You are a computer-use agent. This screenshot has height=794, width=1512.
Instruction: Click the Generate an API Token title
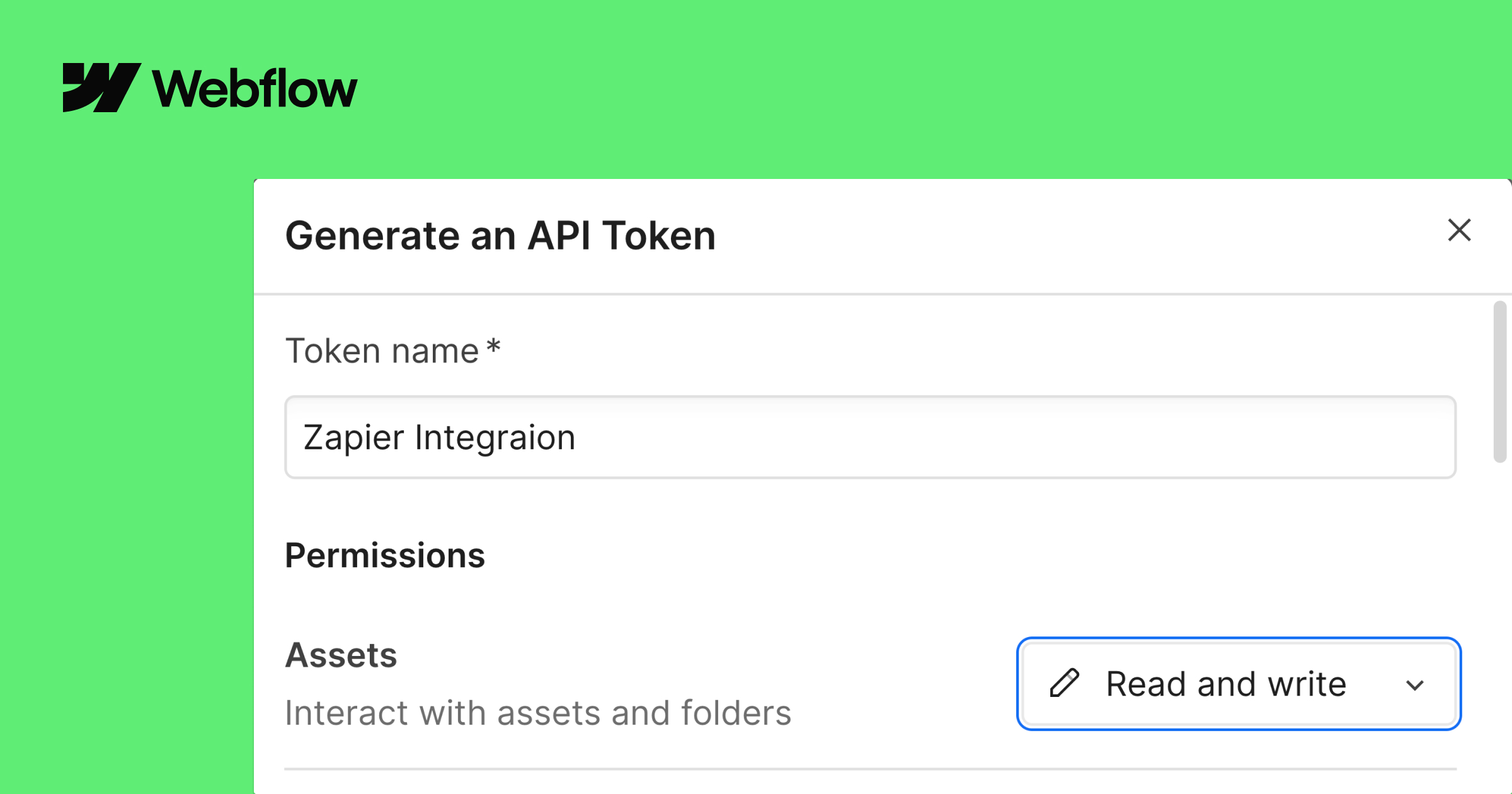(500, 236)
